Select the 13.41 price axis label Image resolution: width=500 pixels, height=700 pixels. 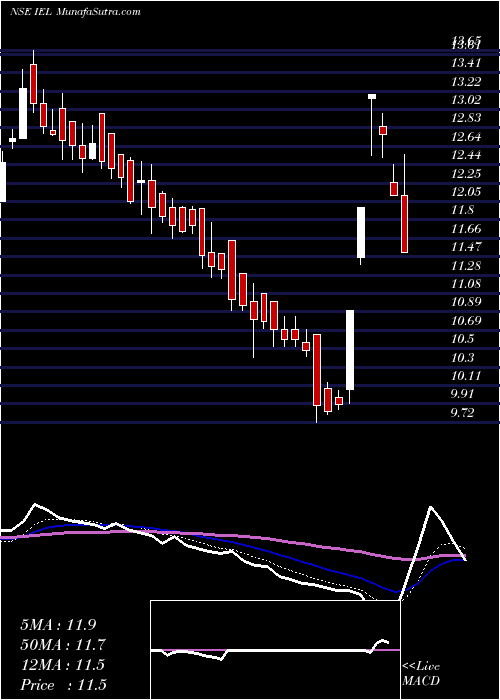[466, 63]
